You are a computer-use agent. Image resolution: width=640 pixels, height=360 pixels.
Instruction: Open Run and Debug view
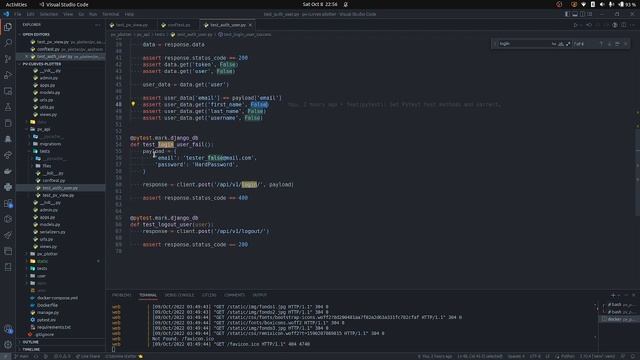point(8,75)
